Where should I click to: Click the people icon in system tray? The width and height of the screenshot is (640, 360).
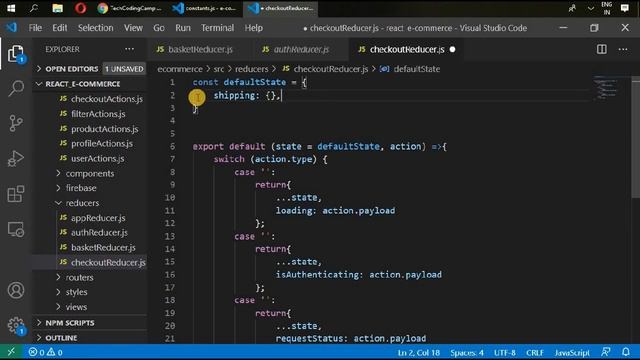[572, 8]
